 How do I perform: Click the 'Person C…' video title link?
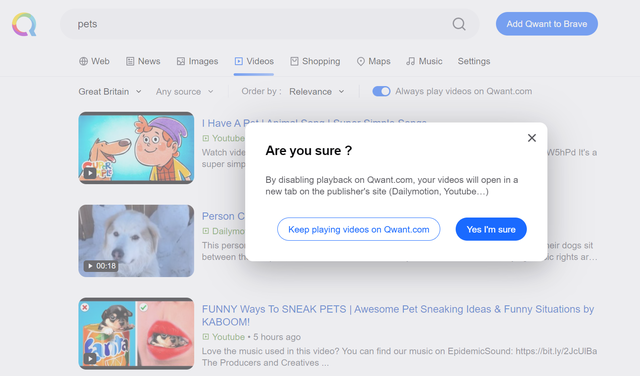click(x=223, y=216)
